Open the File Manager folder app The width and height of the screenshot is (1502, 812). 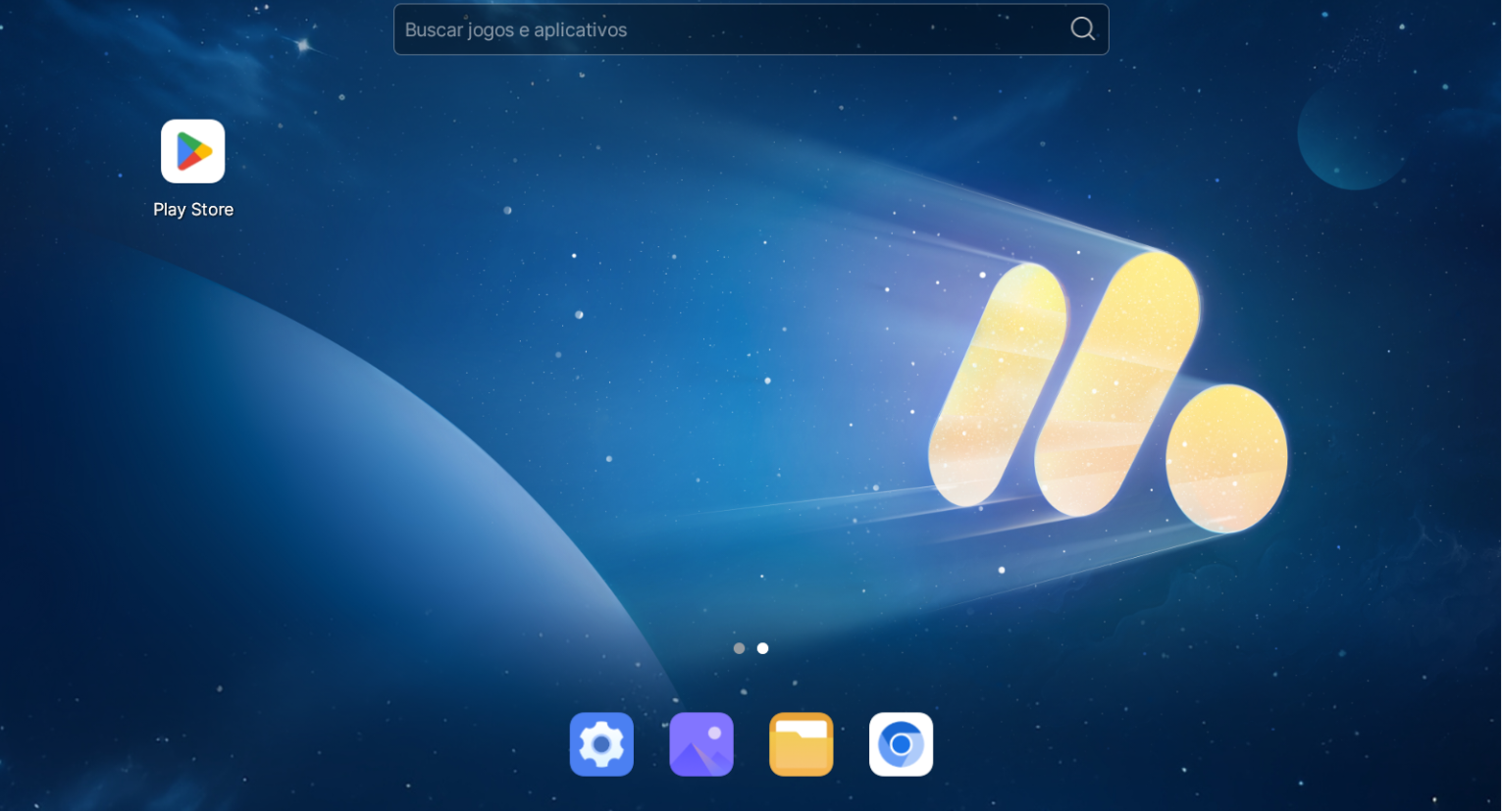802,744
